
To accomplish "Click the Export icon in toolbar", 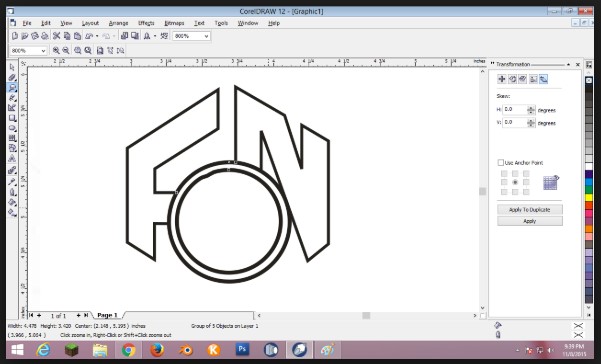I will pos(135,36).
